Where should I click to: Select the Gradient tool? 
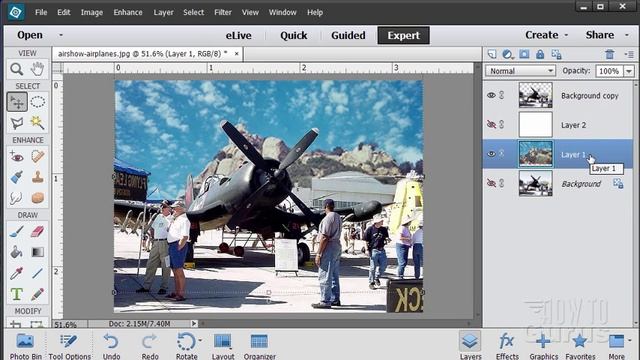pyautogui.click(x=37, y=252)
